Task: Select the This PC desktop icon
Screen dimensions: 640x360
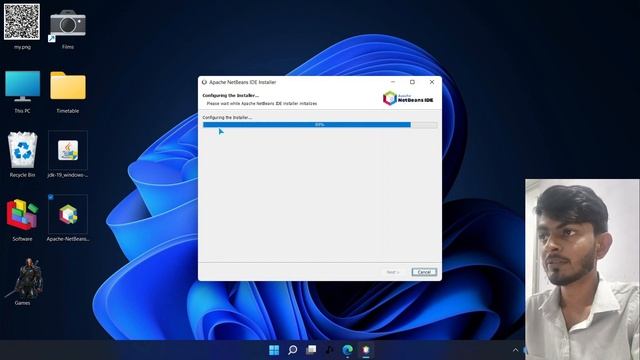Action: 22,87
